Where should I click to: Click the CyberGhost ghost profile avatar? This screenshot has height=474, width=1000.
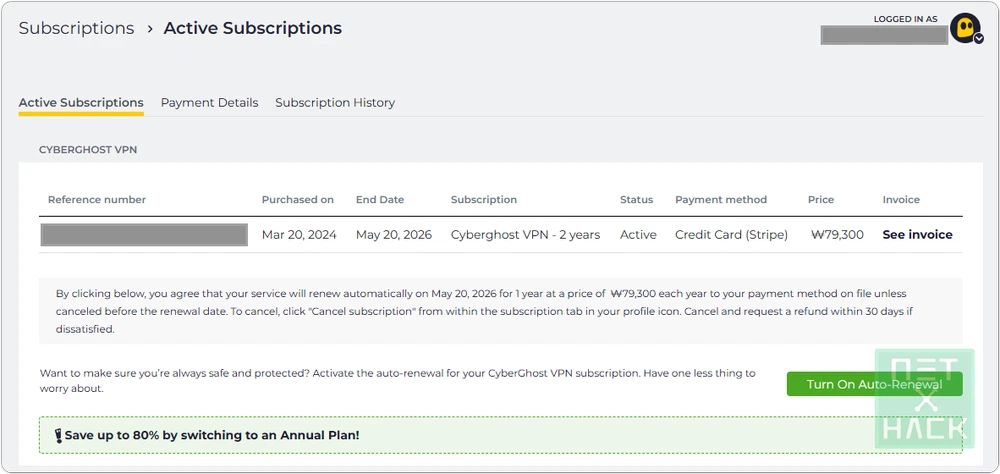click(x=964, y=27)
